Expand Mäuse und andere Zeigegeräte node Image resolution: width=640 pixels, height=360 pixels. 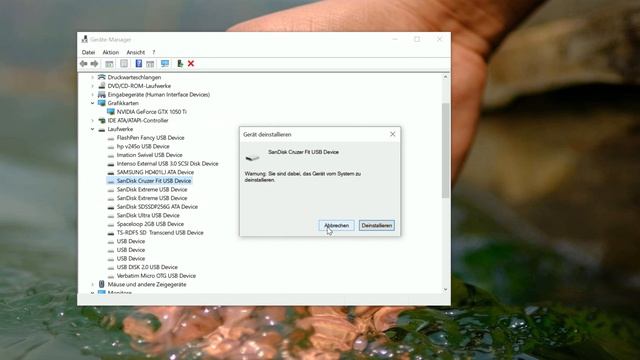[93, 284]
